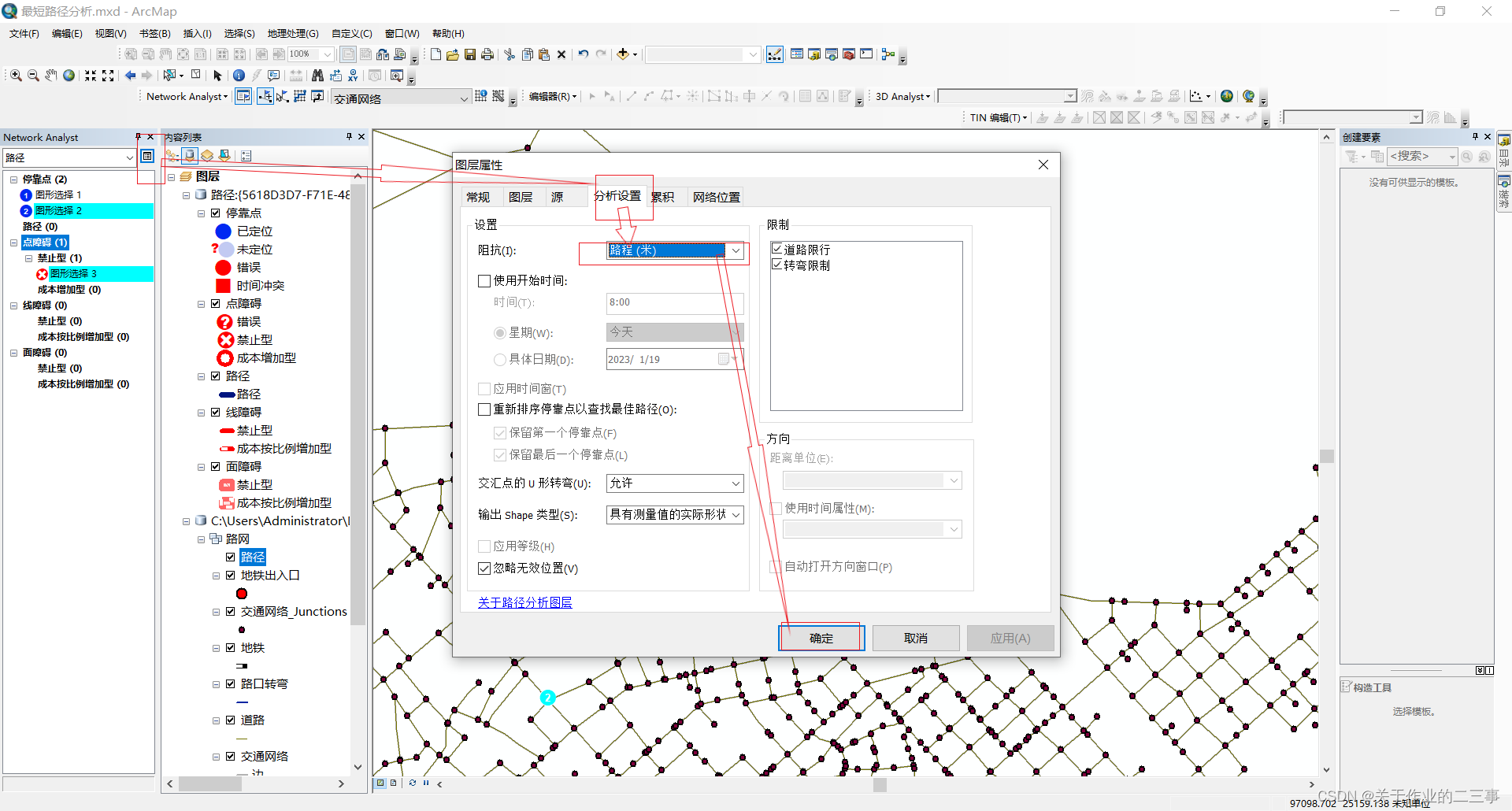1512x811 pixels.
Task: Open the 阻抗 impedance dropdown
Action: click(x=735, y=250)
